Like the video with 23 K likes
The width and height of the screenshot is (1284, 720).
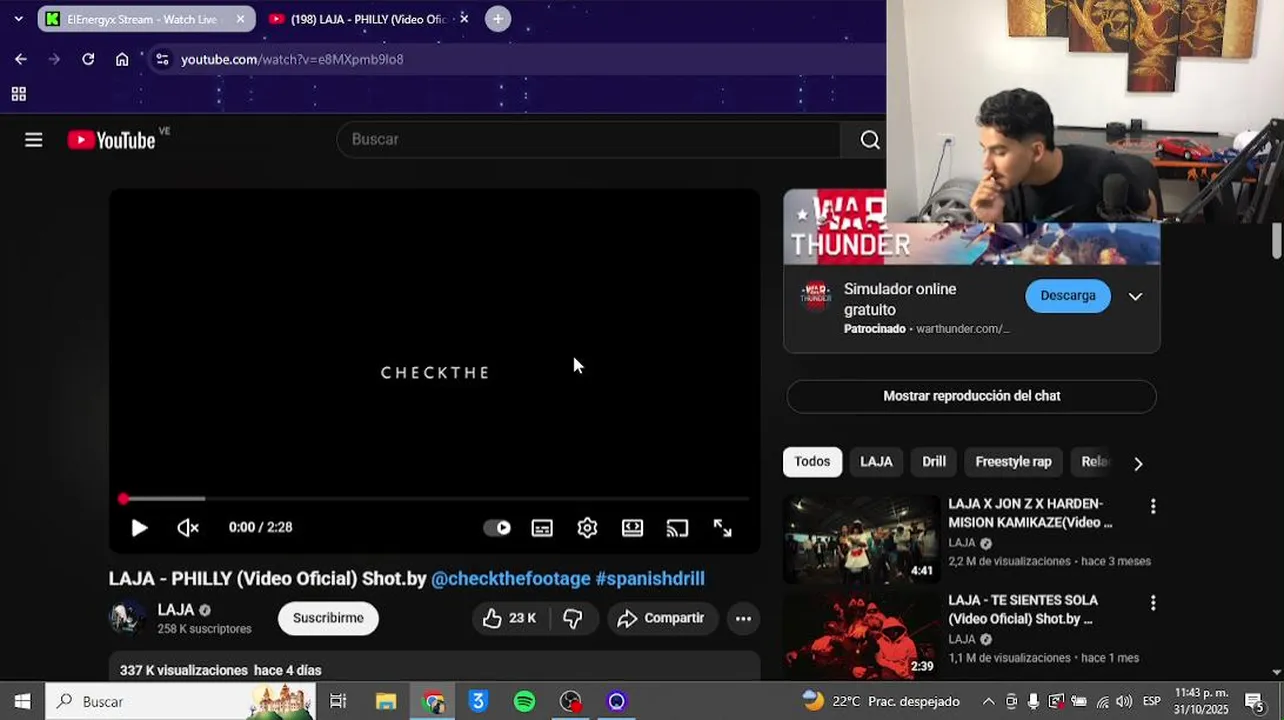point(510,618)
